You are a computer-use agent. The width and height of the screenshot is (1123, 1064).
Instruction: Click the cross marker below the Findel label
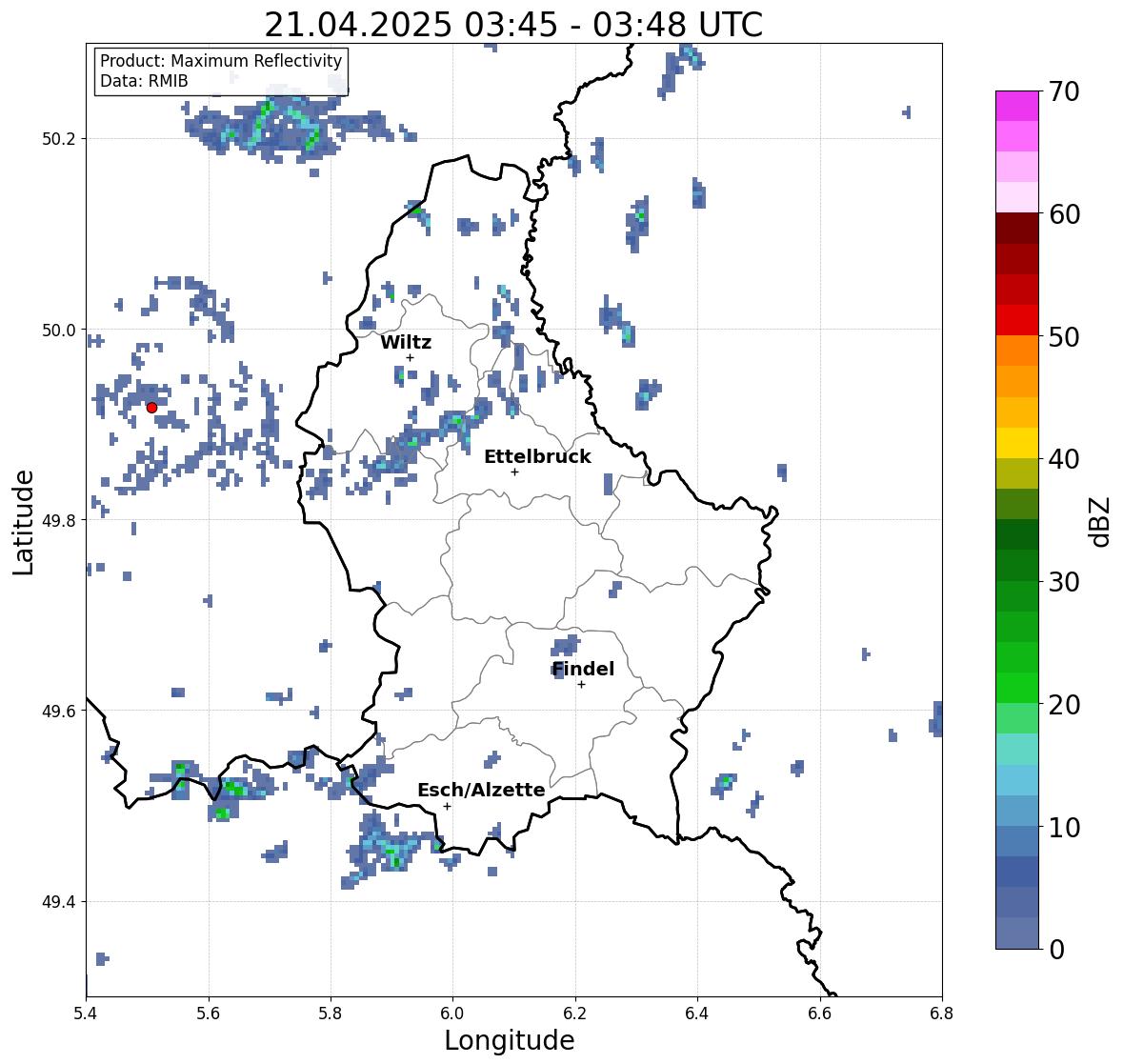point(582,685)
